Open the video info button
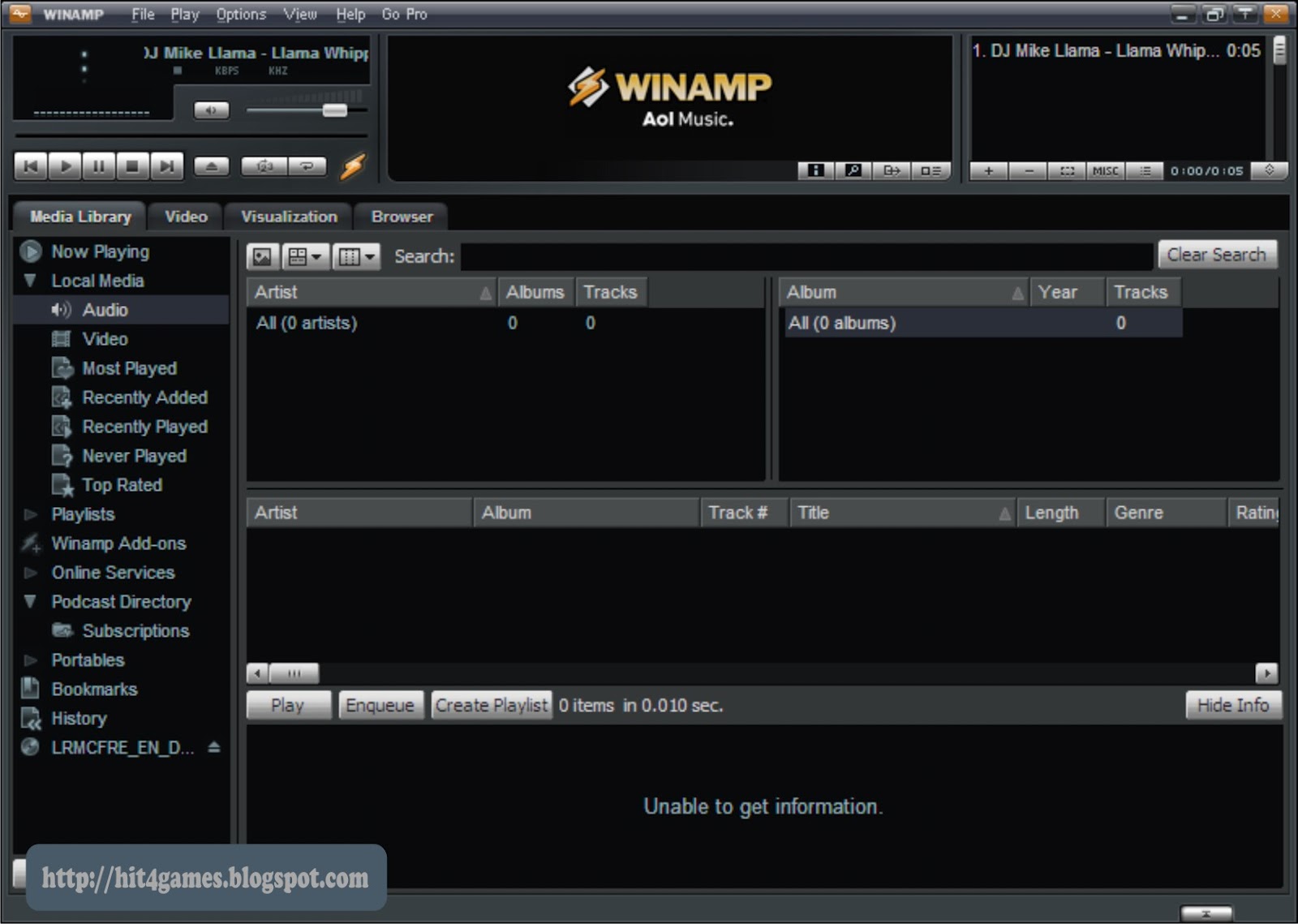This screenshot has width=1298, height=924. [x=816, y=170]
